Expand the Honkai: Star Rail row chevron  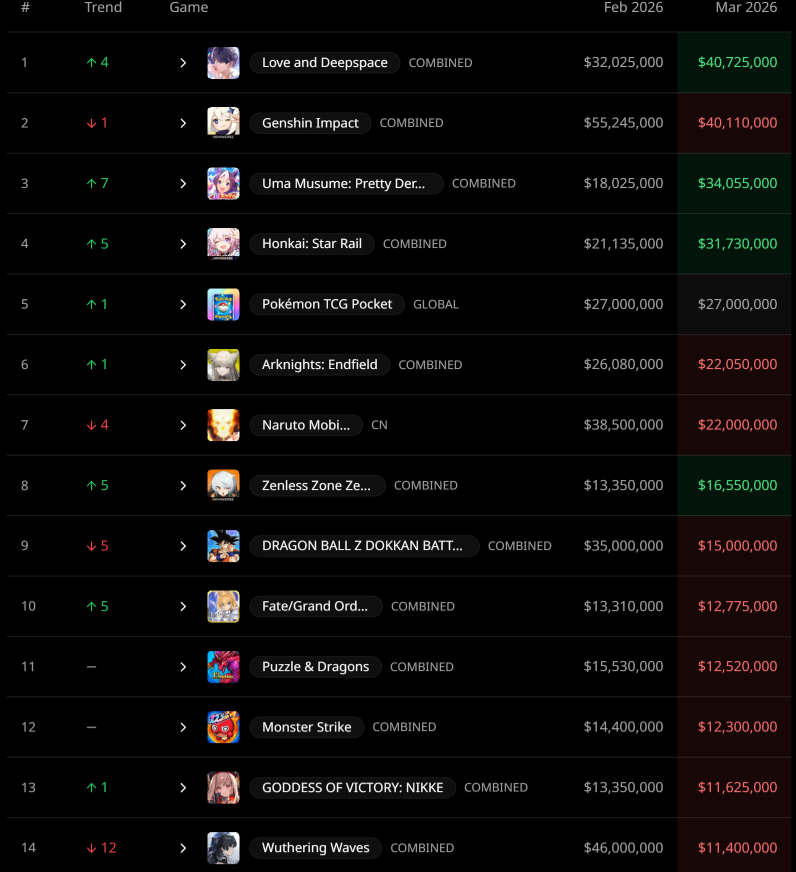183,244
